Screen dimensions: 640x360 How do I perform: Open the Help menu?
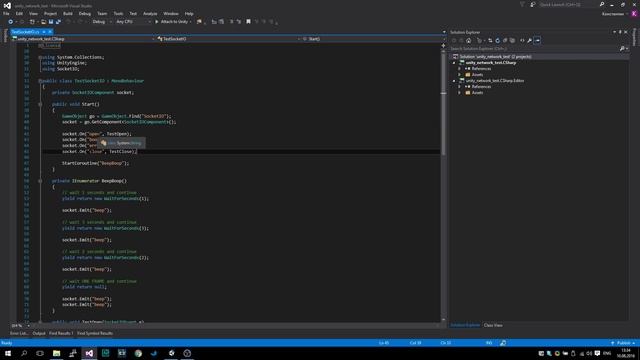(189, 13)
